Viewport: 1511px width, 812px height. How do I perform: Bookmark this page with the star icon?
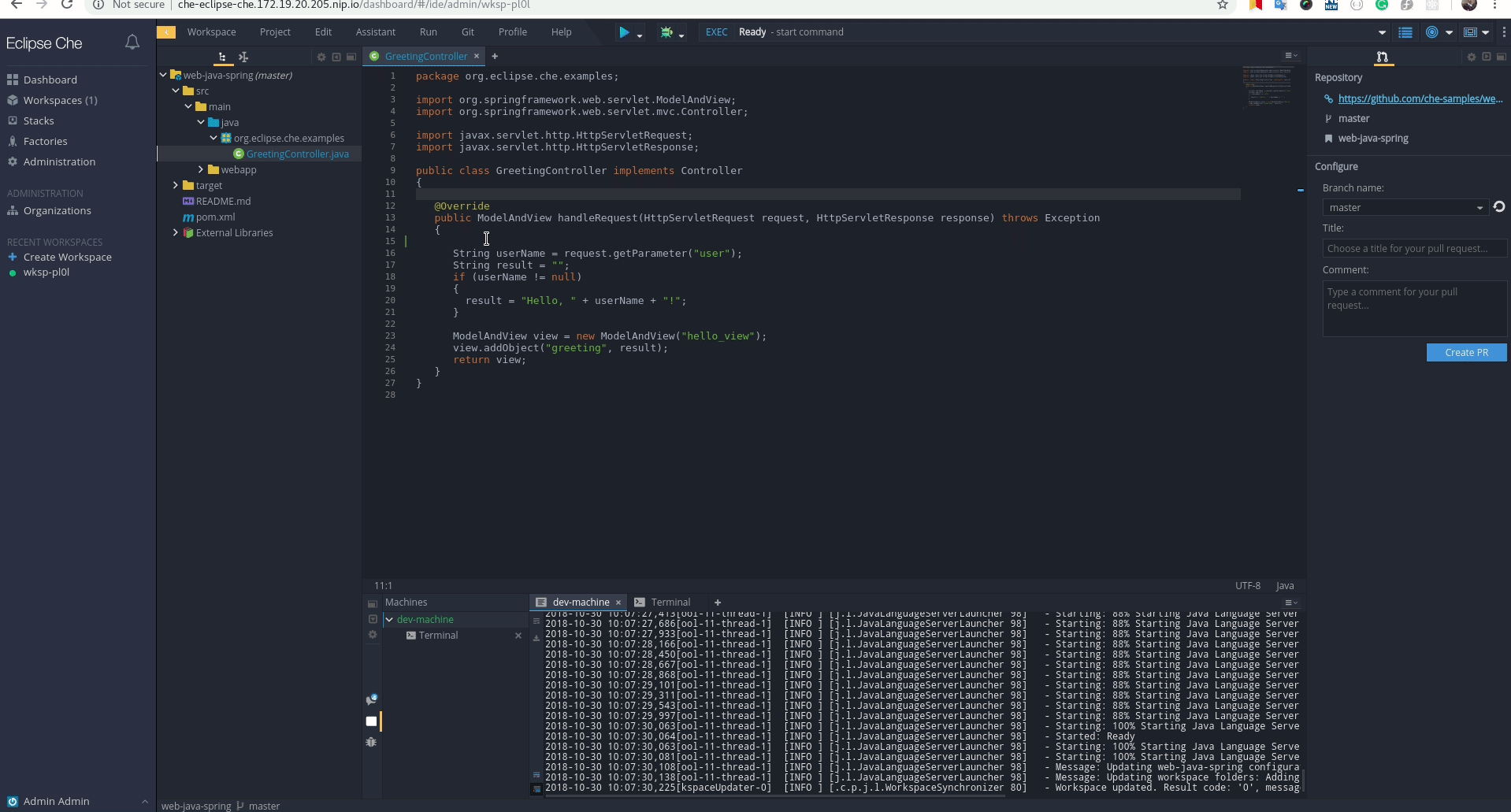pos(1223,5)
